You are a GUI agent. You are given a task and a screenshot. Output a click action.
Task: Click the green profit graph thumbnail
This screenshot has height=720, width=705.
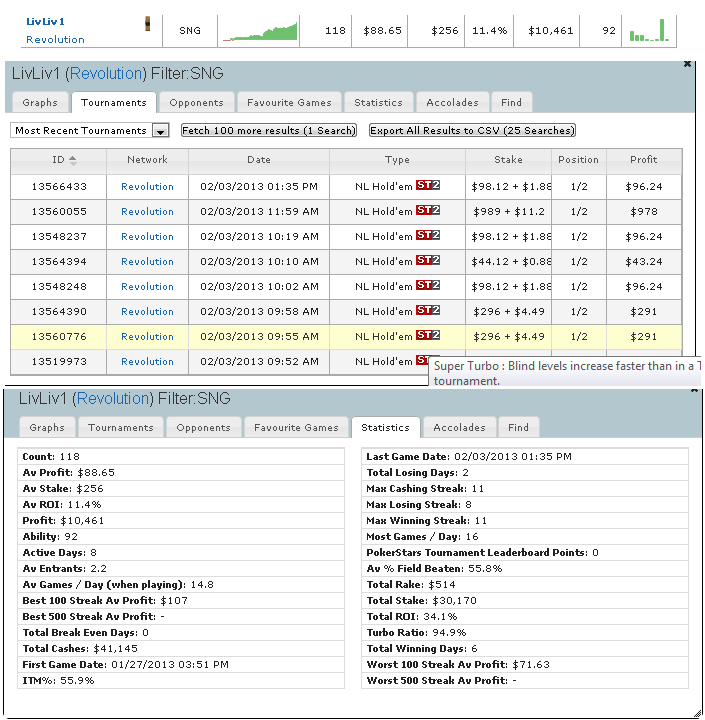260,31
